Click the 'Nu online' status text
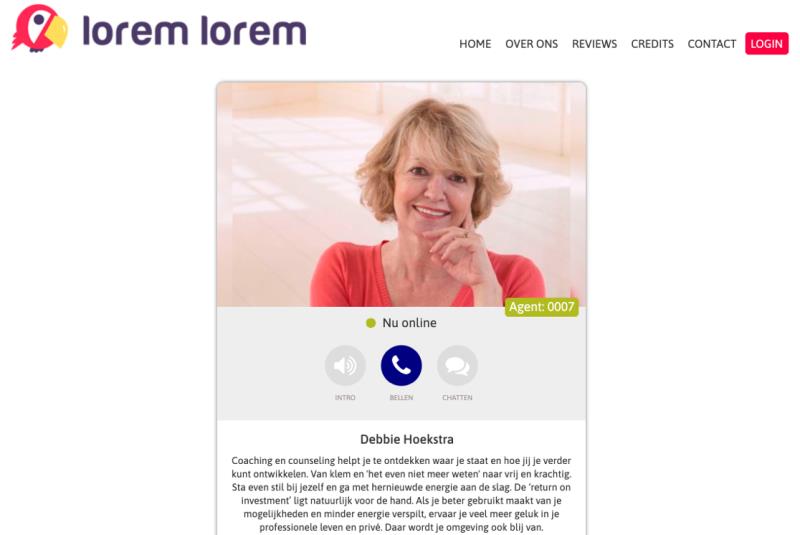800x535 pixels. (x=409, y=323)
